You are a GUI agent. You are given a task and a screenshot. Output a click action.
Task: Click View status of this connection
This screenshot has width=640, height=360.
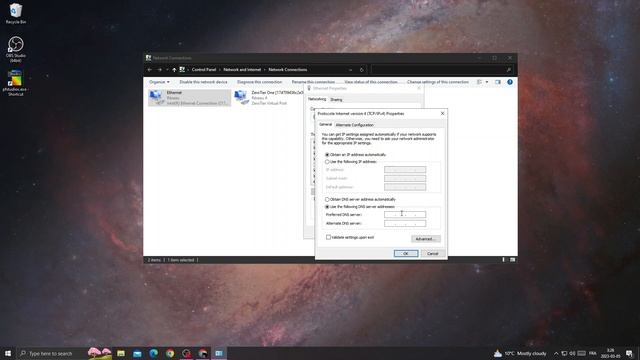click(371, 82)
